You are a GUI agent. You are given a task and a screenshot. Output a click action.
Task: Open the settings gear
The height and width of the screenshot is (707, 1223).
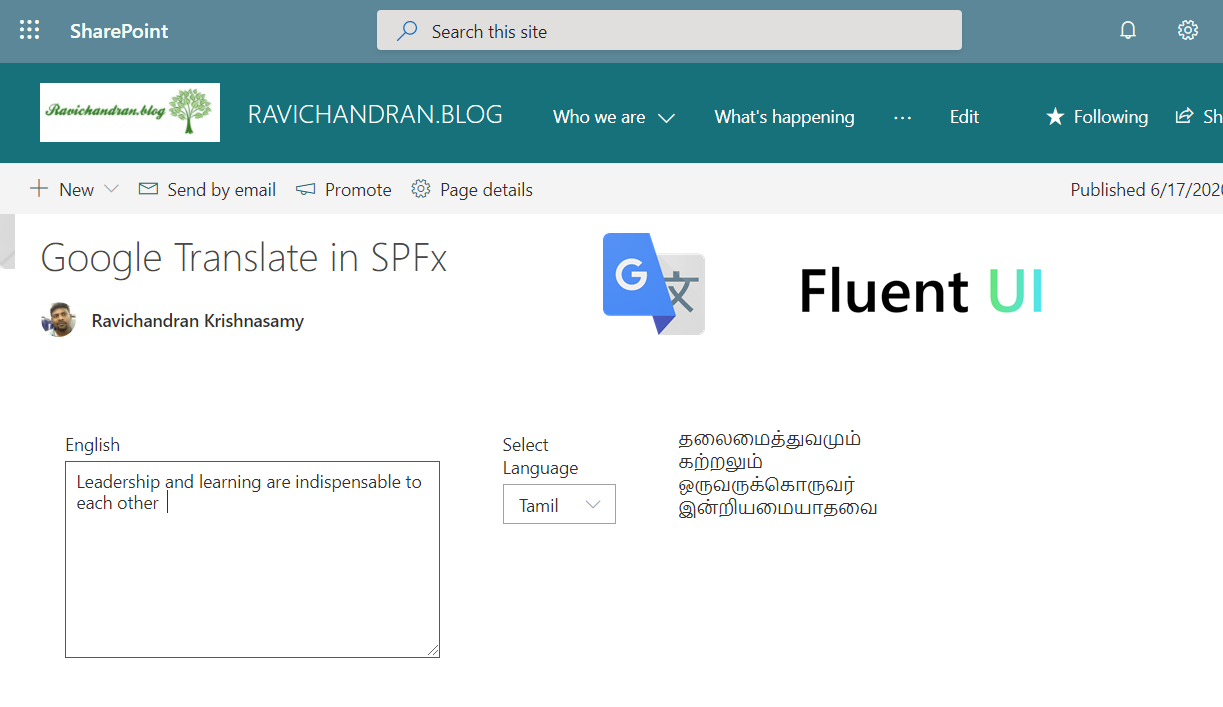coord(1187,31)
